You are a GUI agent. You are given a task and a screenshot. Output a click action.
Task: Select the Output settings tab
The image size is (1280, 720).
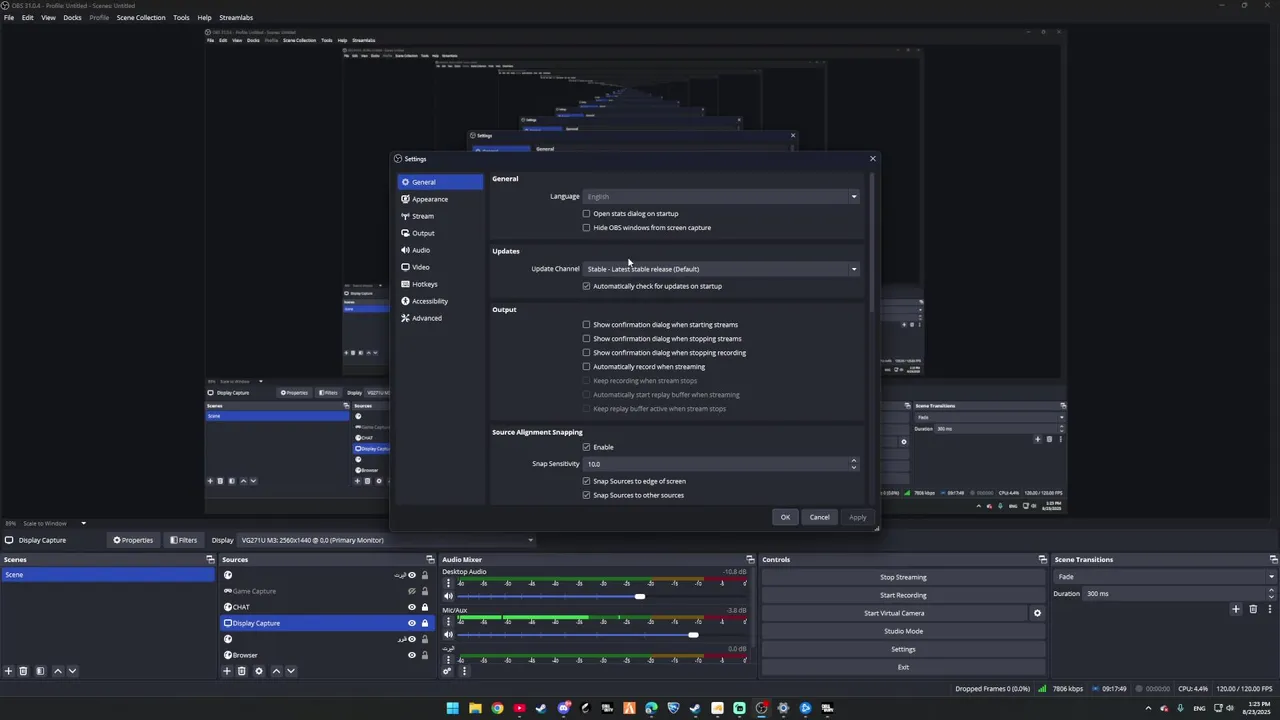[440, 233]
